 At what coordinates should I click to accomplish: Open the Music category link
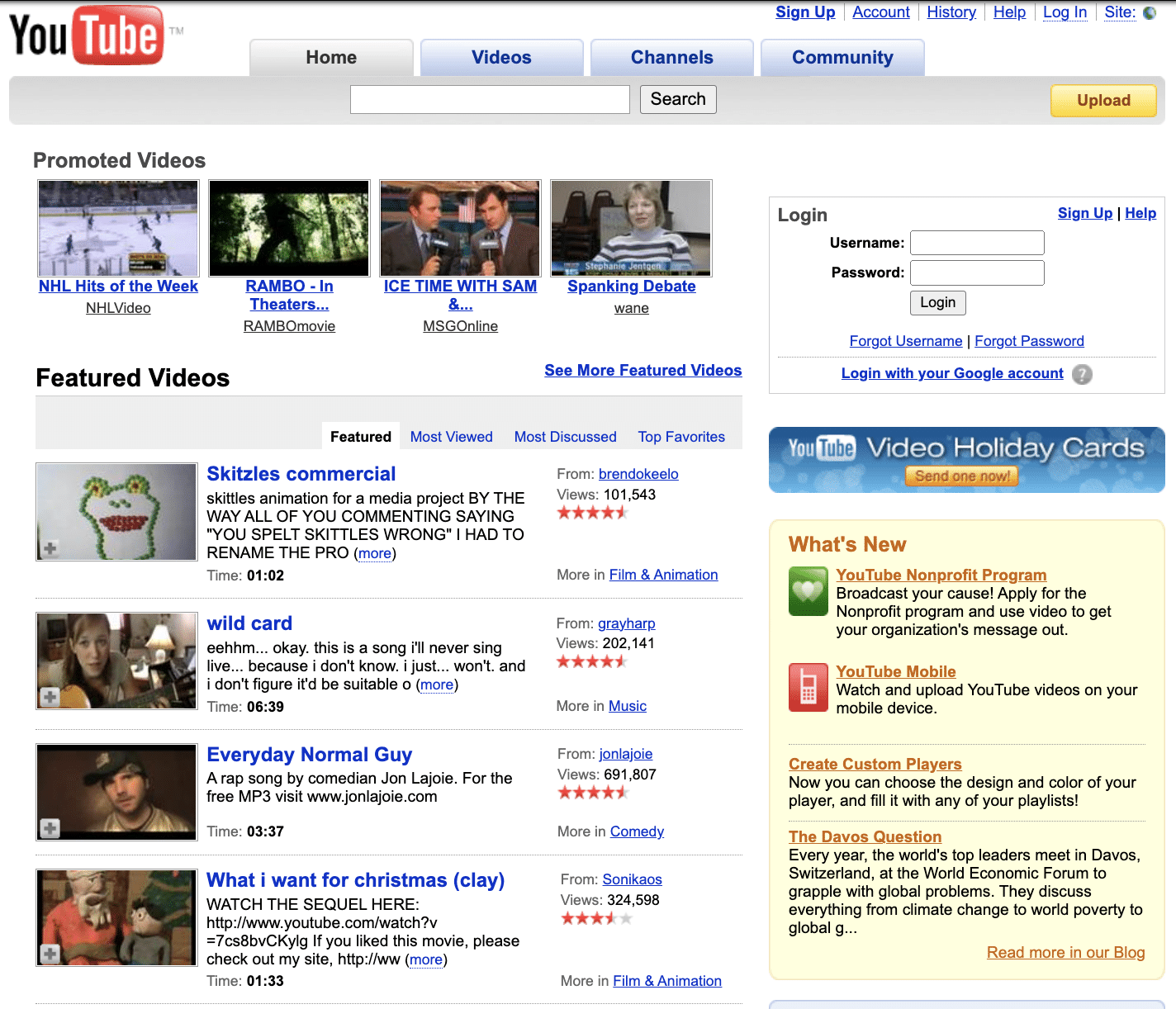pos(628,706)
